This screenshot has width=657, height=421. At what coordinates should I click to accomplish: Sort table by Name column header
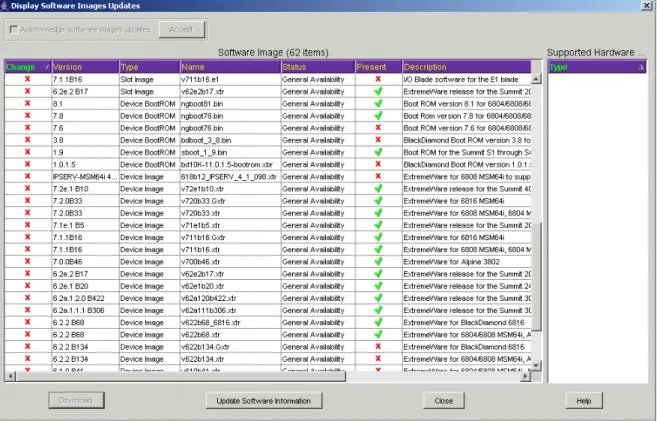[x=230, y=67]
